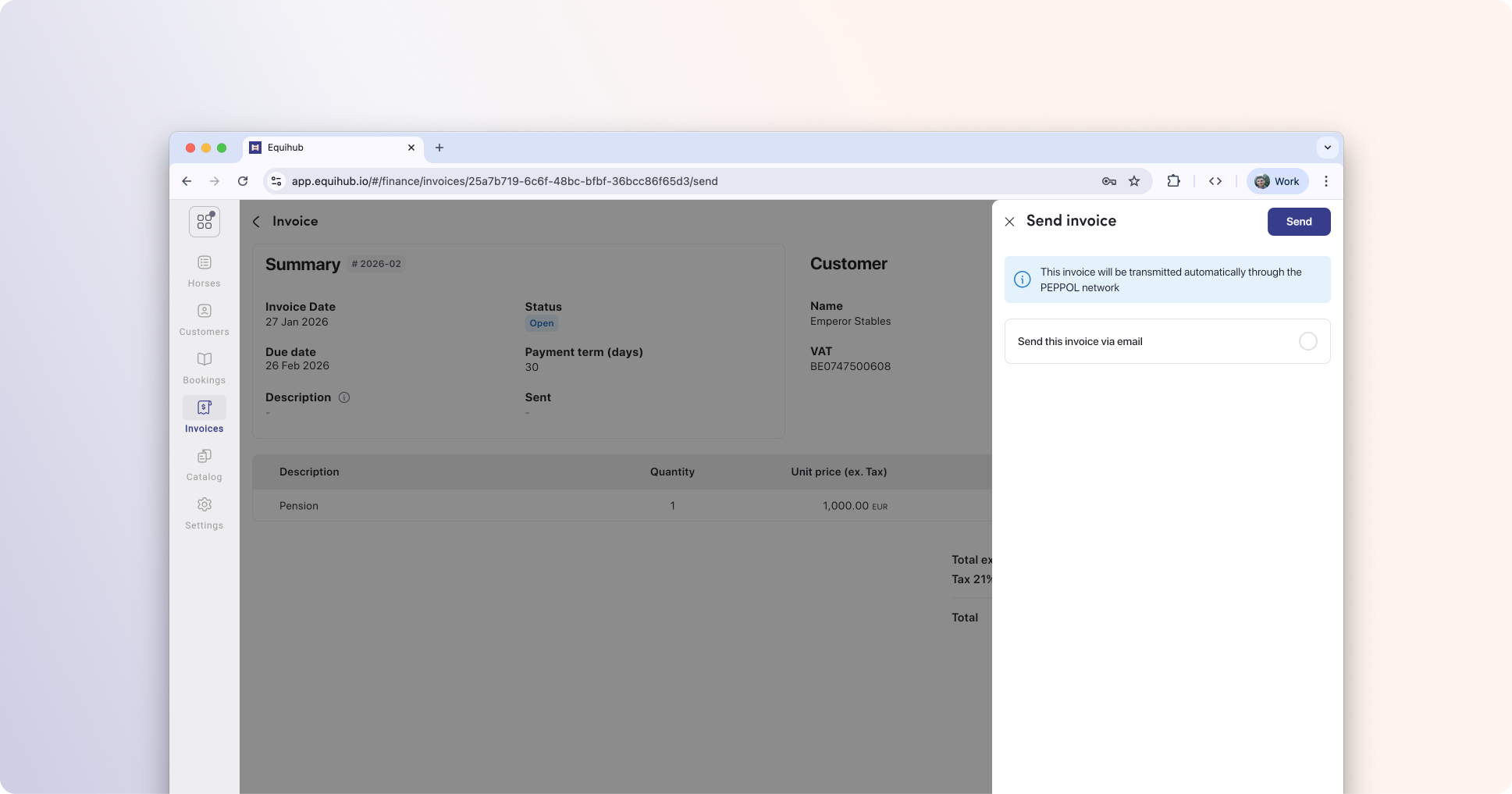Open the Catalog sidebar item

click(204, 464)
